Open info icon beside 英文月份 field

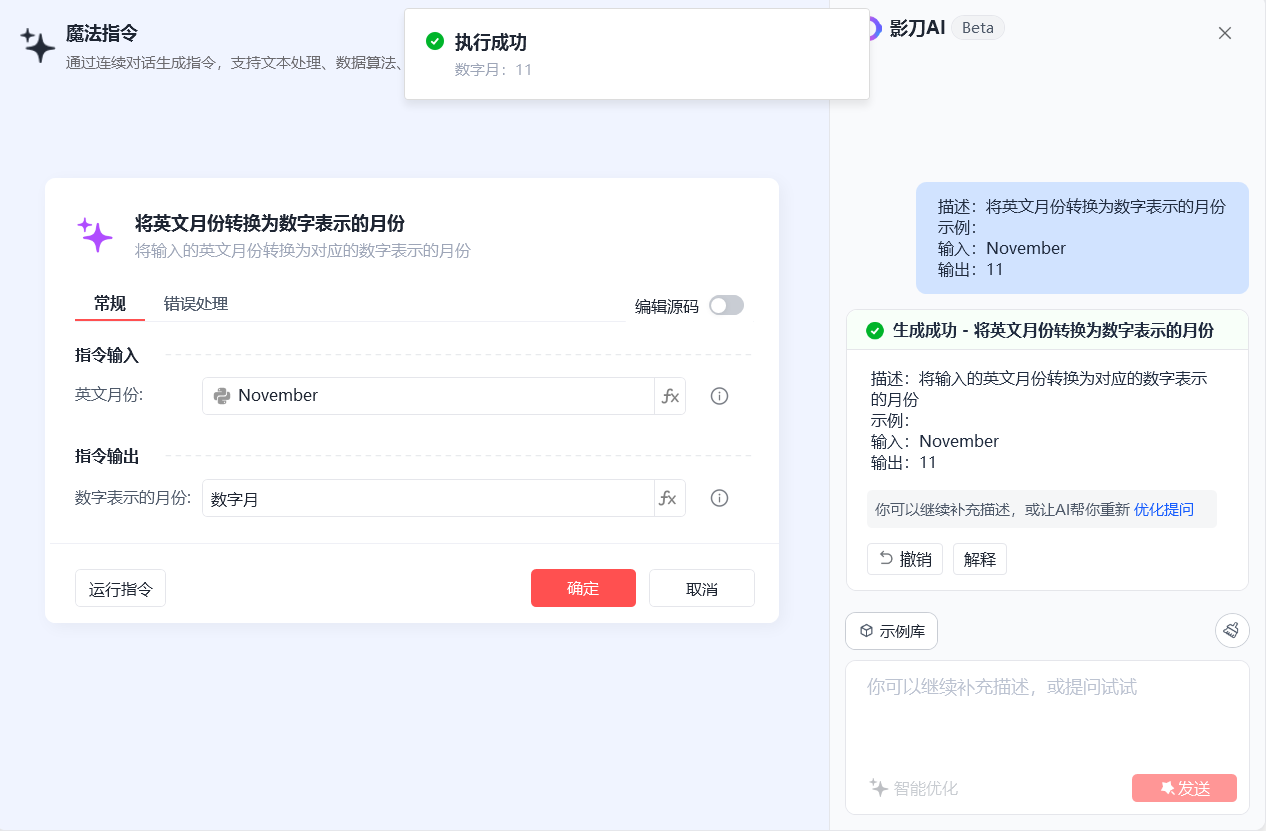(719, 396)
